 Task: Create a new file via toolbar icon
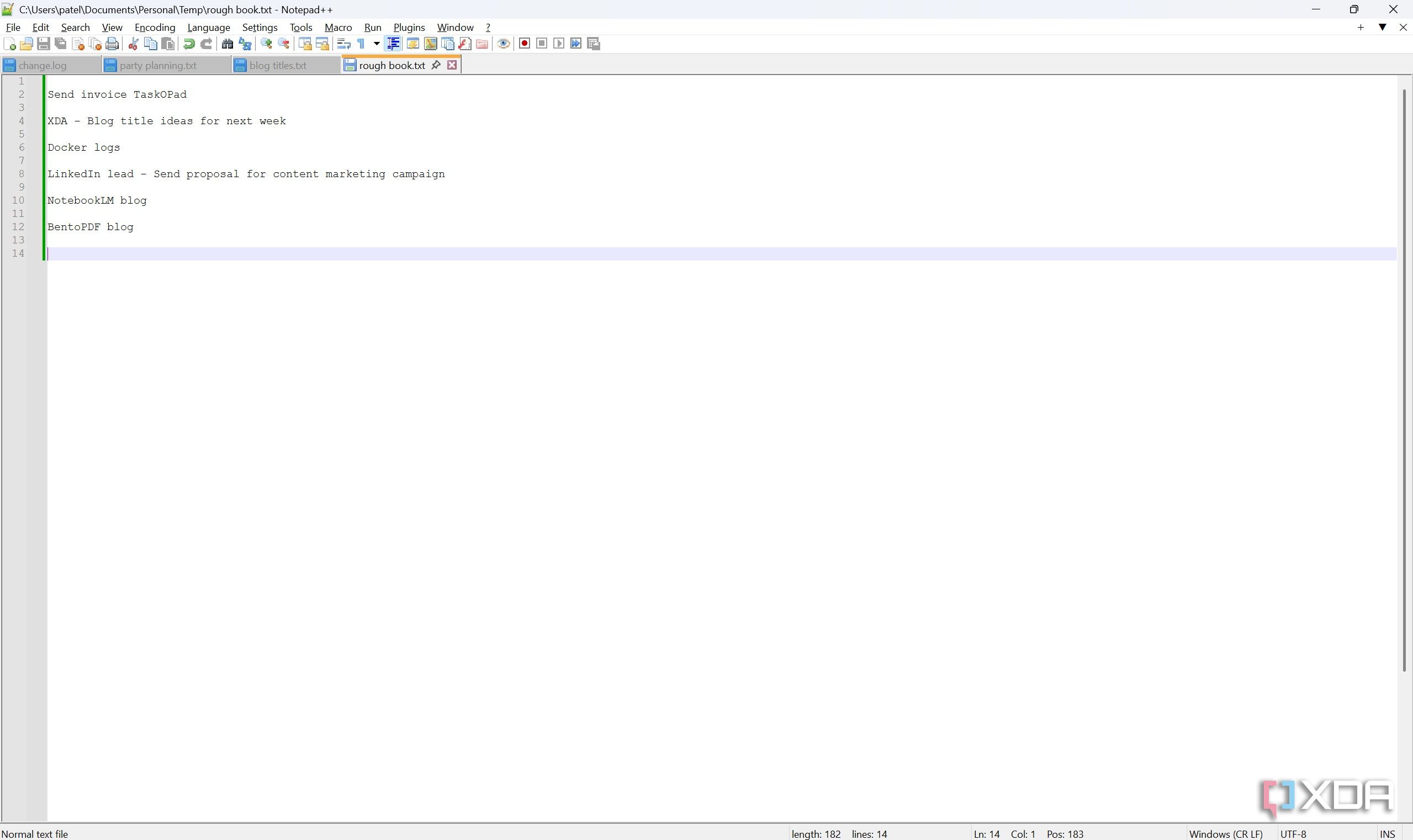coord(9,44)
